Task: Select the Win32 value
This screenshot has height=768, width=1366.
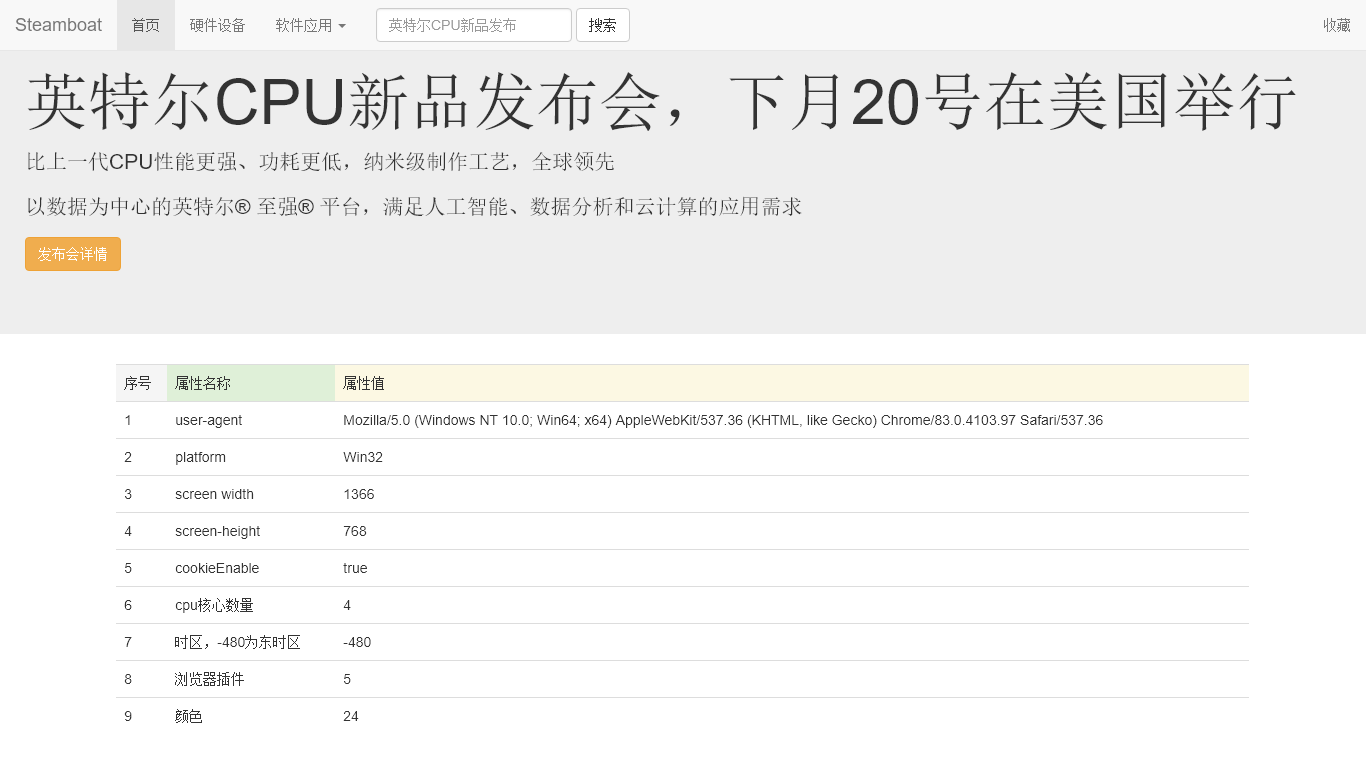Action: [792, 457]
